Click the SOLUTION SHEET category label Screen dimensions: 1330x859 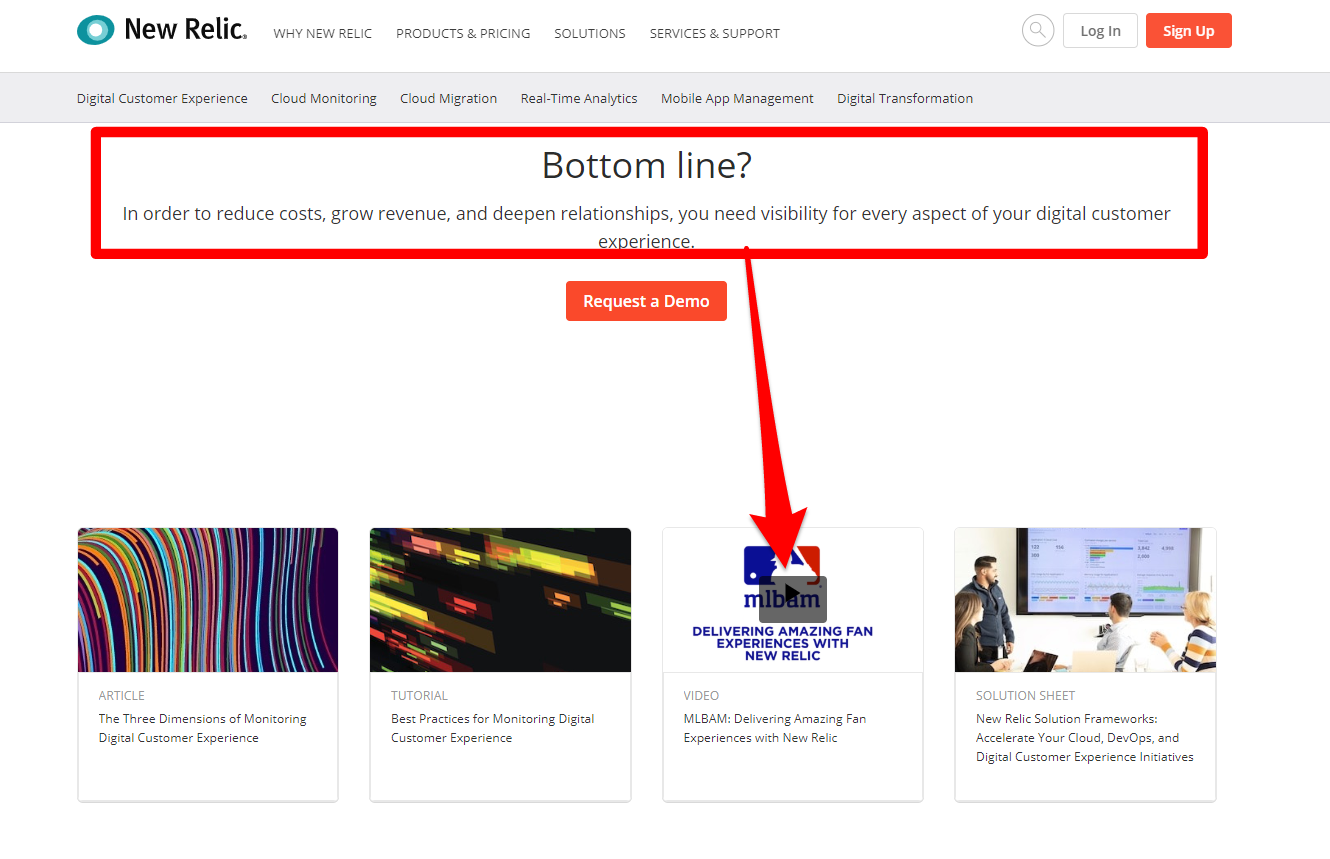tap(1026, 695)
